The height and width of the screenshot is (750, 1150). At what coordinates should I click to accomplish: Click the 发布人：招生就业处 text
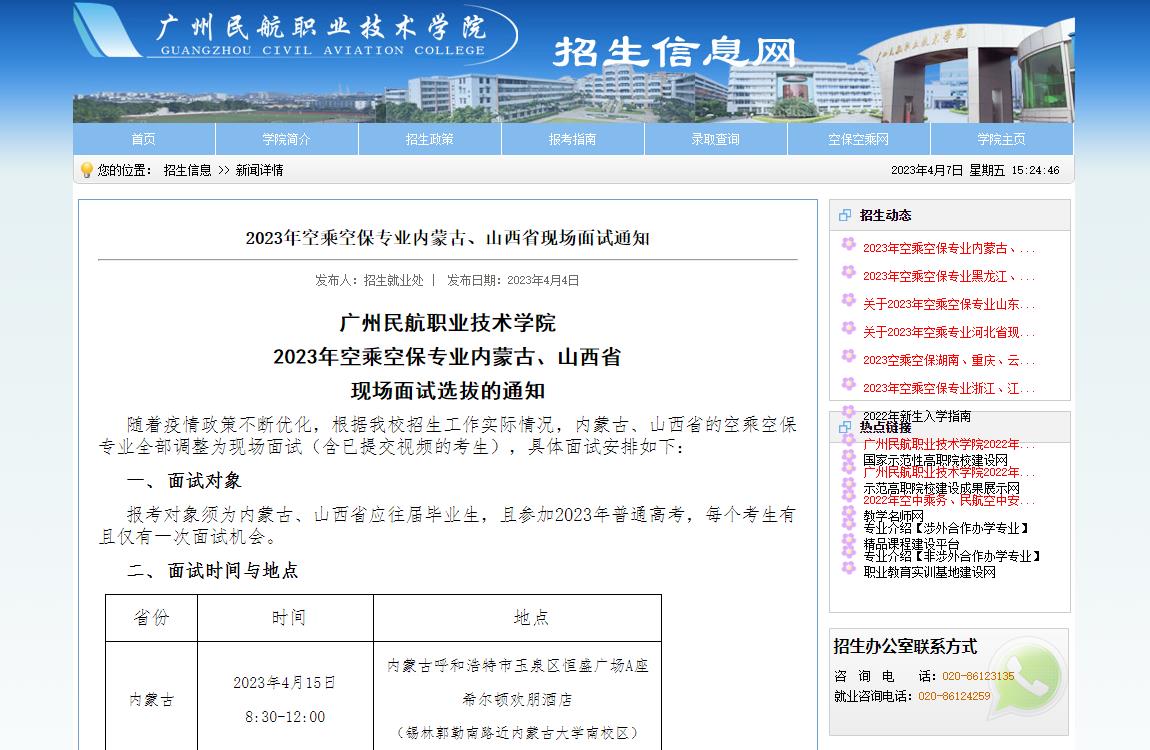point(369,280)
